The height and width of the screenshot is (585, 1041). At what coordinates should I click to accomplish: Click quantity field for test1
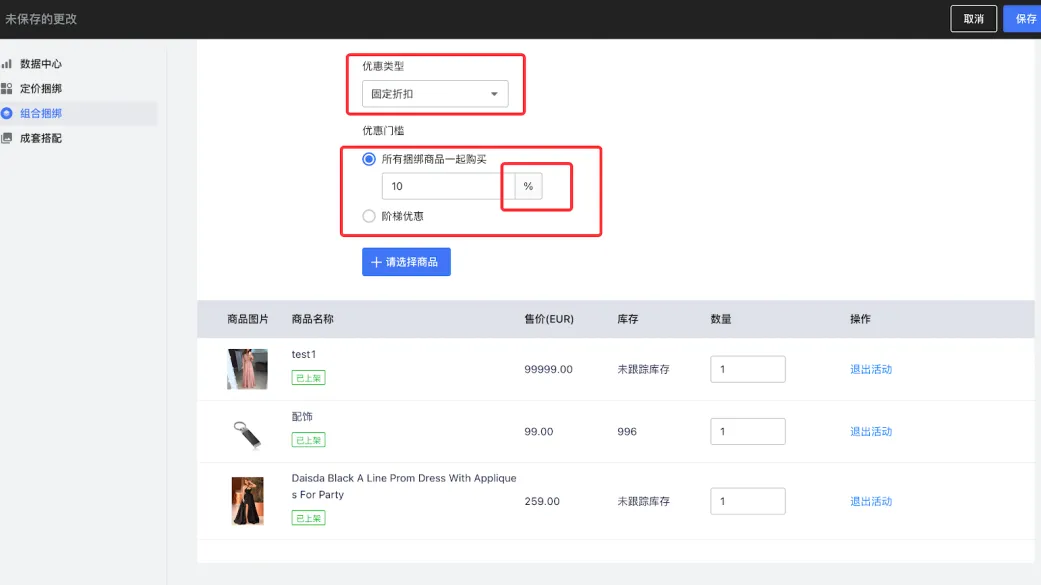click(x=748, y=369)
